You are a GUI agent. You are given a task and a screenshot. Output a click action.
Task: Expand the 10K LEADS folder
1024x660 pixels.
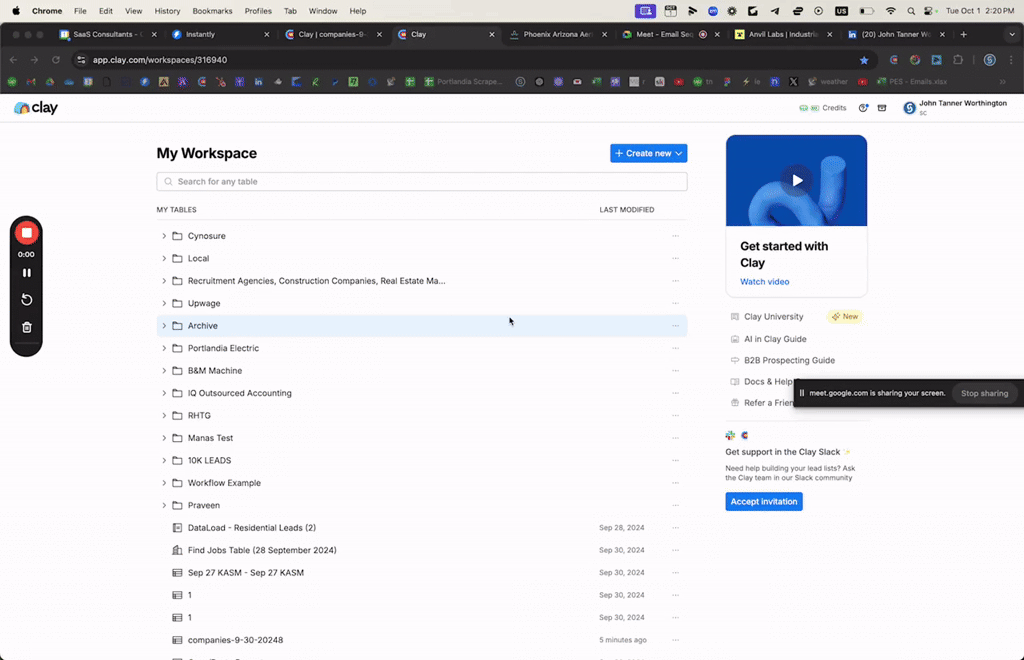coord(164,461)
